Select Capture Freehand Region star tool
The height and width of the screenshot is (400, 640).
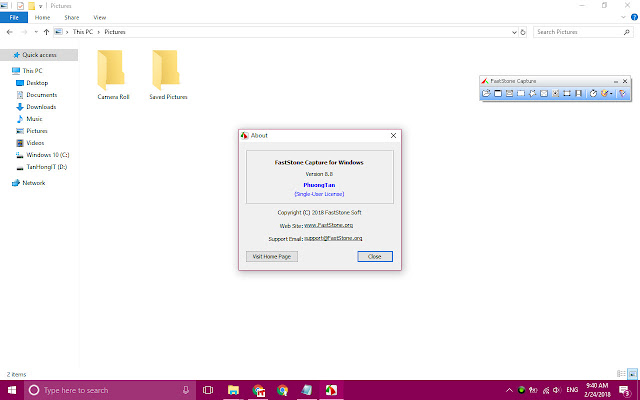[x=532, y=93]
